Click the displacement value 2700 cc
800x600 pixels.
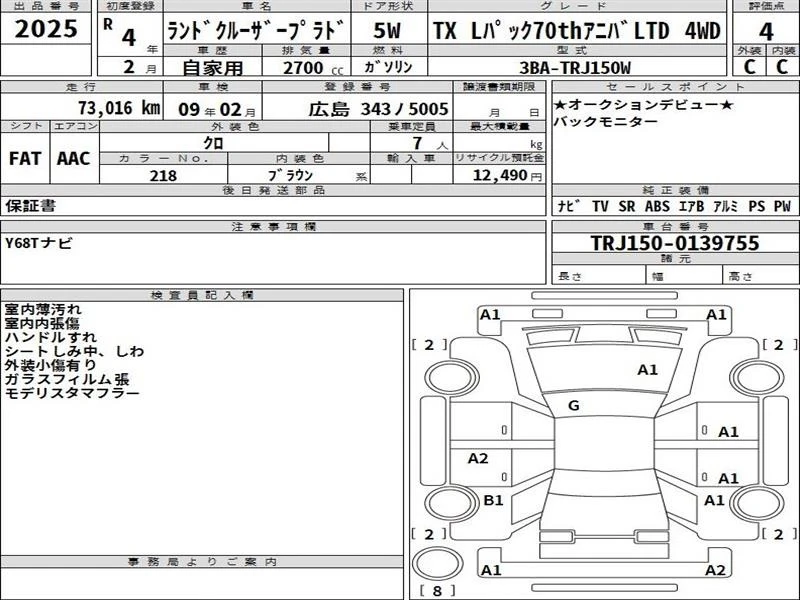(313, 68)
